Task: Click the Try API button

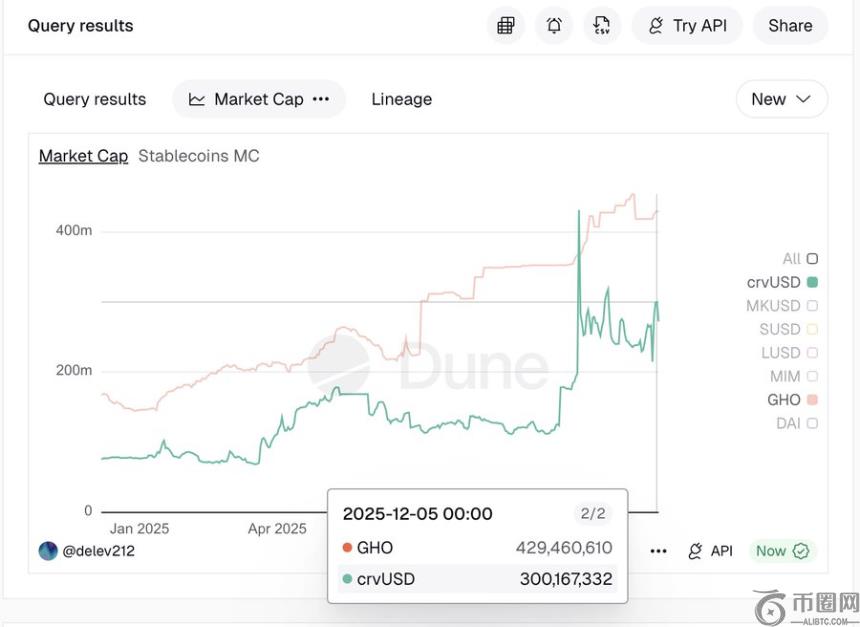Action: click(x=687, y=26)
